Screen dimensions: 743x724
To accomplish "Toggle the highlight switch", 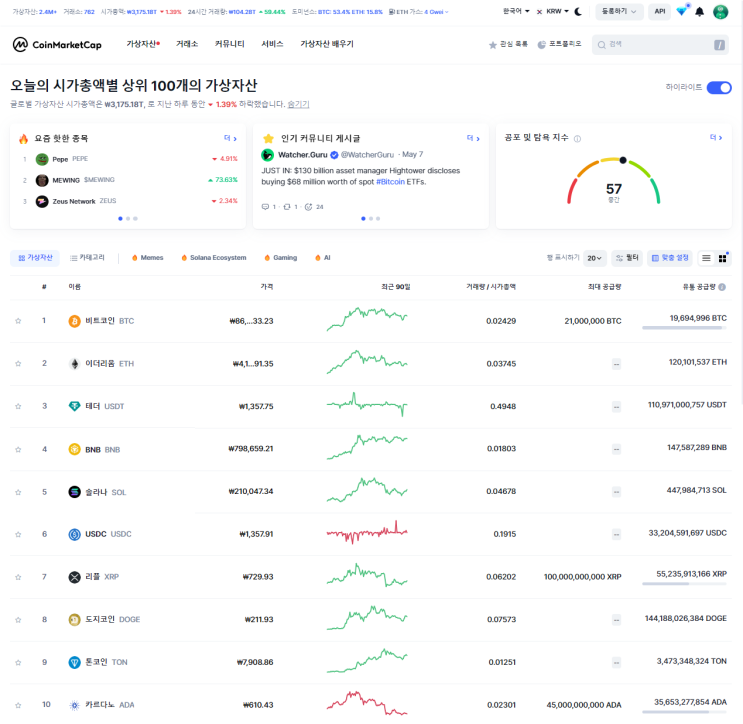I will [719, 88].
